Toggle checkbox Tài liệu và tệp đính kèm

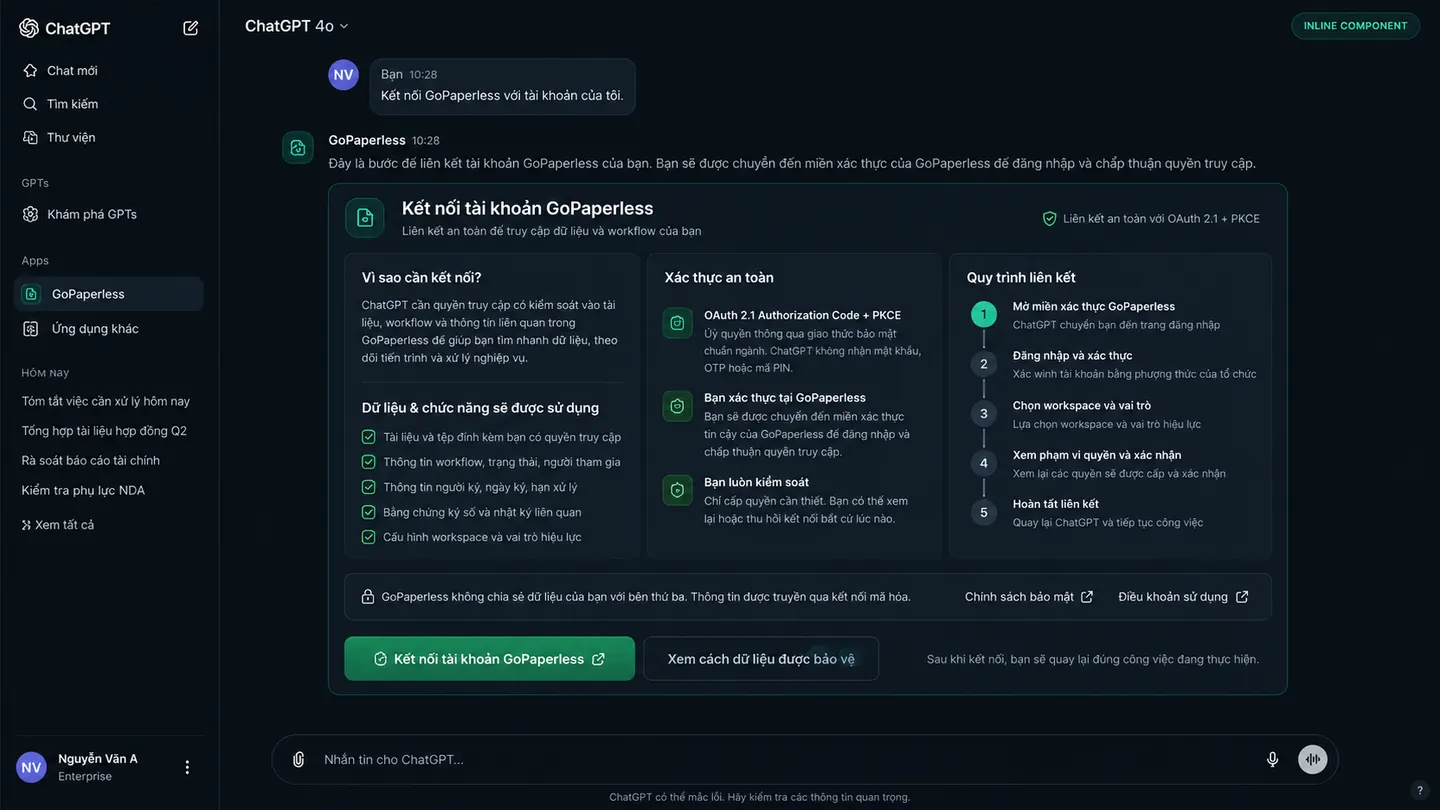(x=368, y=437)
